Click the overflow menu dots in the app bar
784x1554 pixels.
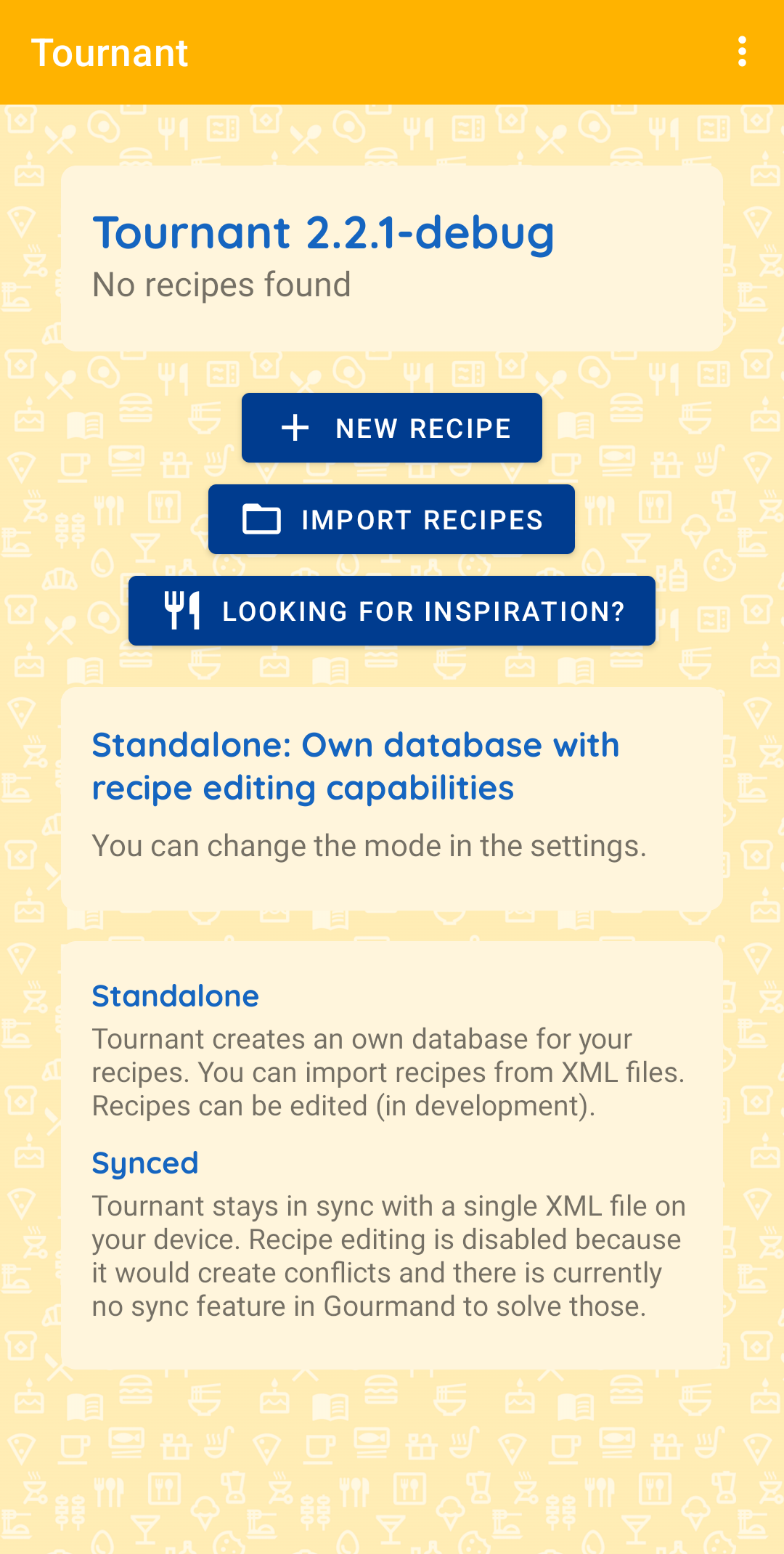click(x=743, y=52)
